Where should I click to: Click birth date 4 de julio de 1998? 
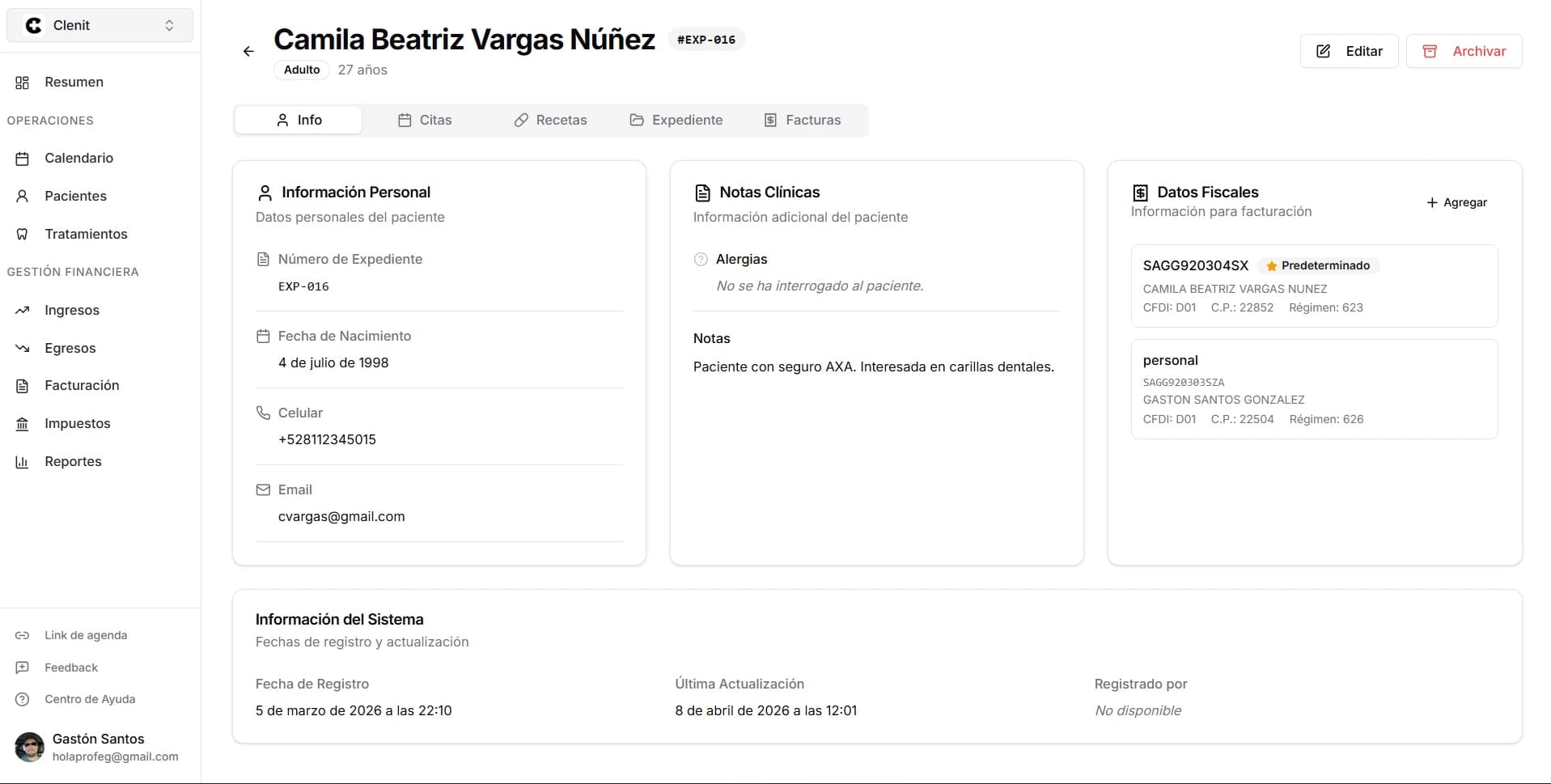coord(333,362)
